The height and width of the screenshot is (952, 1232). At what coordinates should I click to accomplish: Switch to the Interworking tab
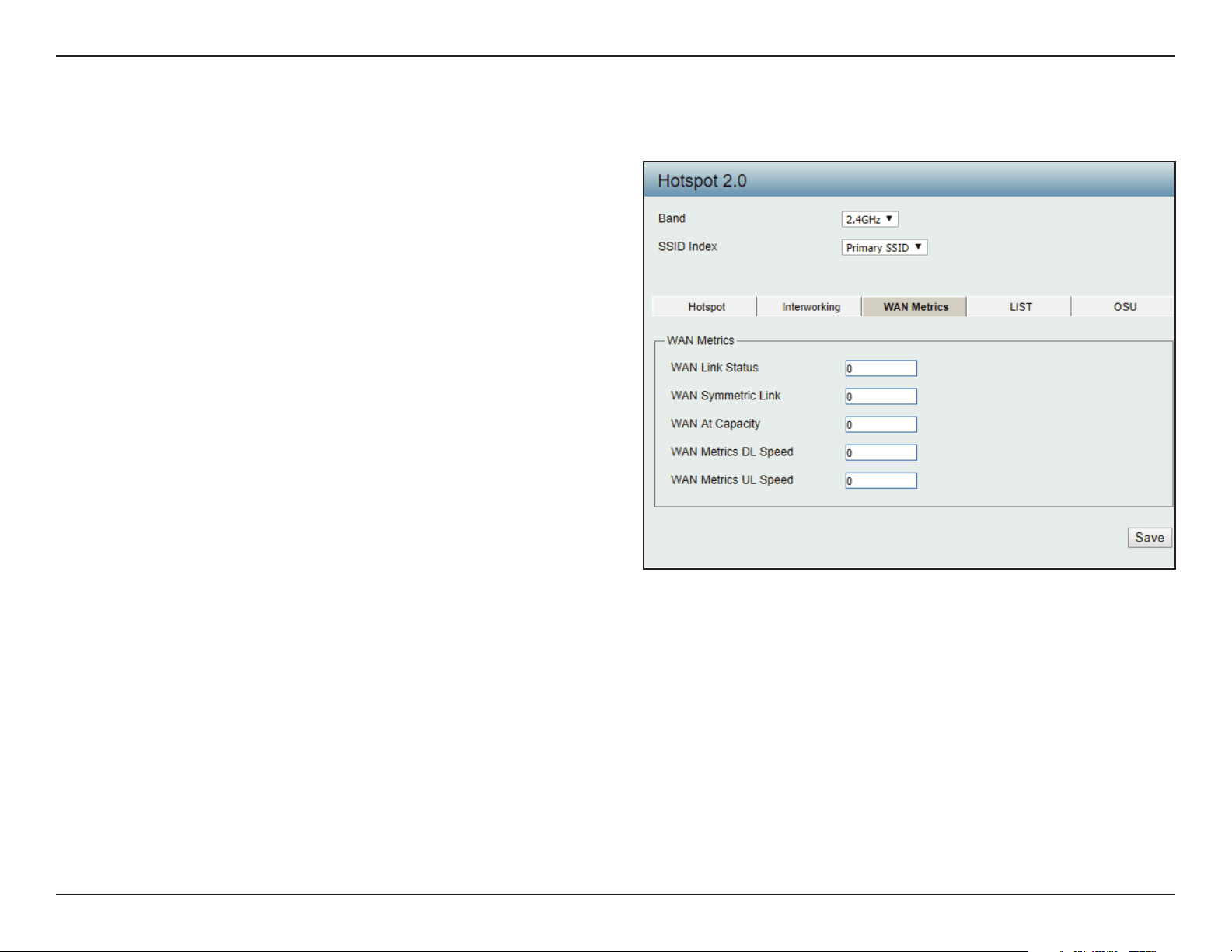click(811, 307)
